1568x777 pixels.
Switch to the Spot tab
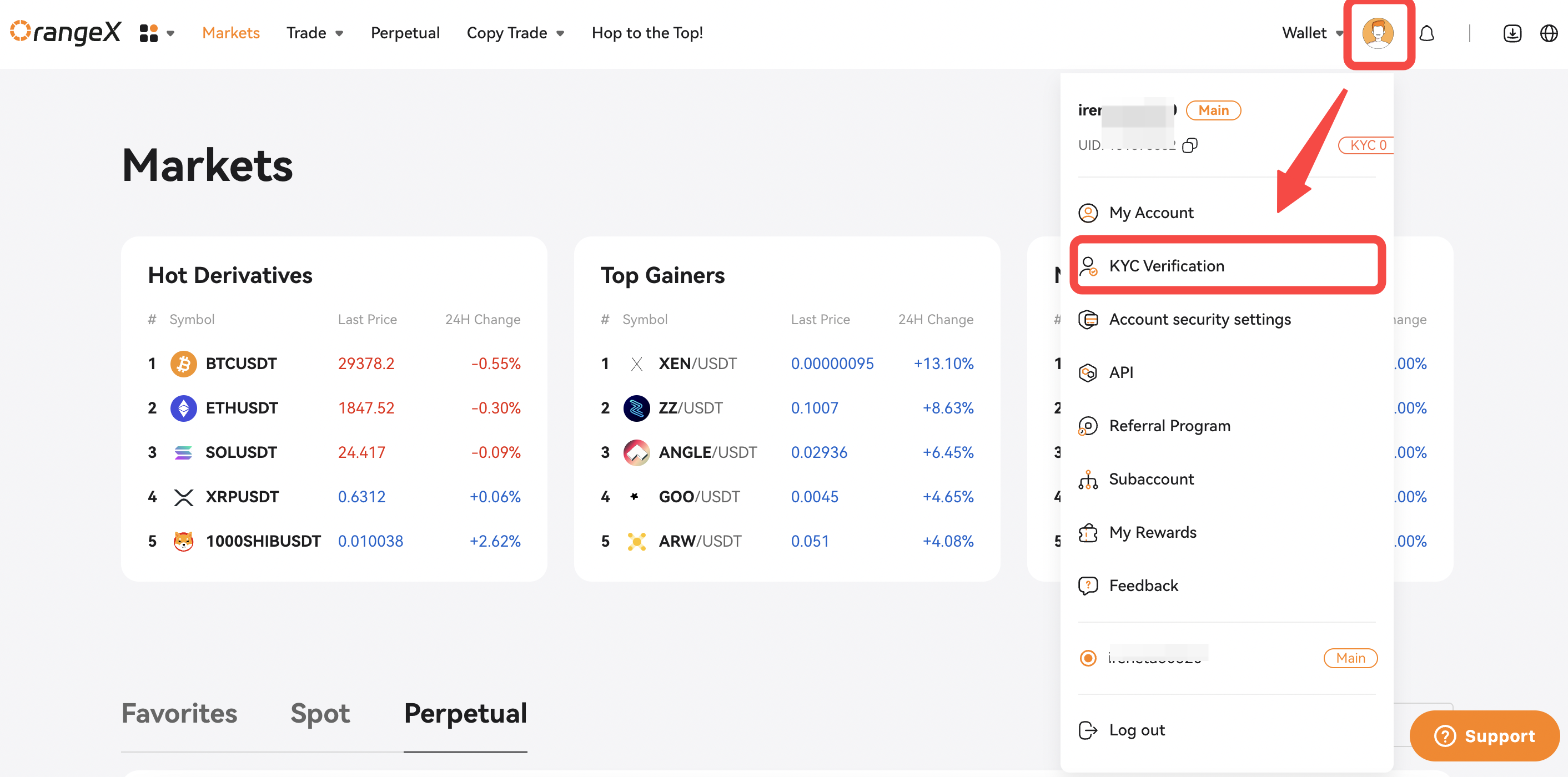pyautogui.click(x=320, y=713)
